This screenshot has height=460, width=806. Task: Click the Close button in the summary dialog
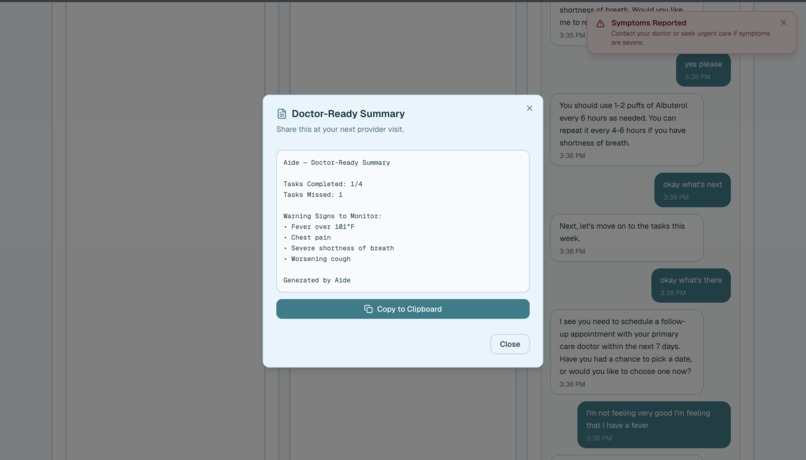[x=509, y=344]
